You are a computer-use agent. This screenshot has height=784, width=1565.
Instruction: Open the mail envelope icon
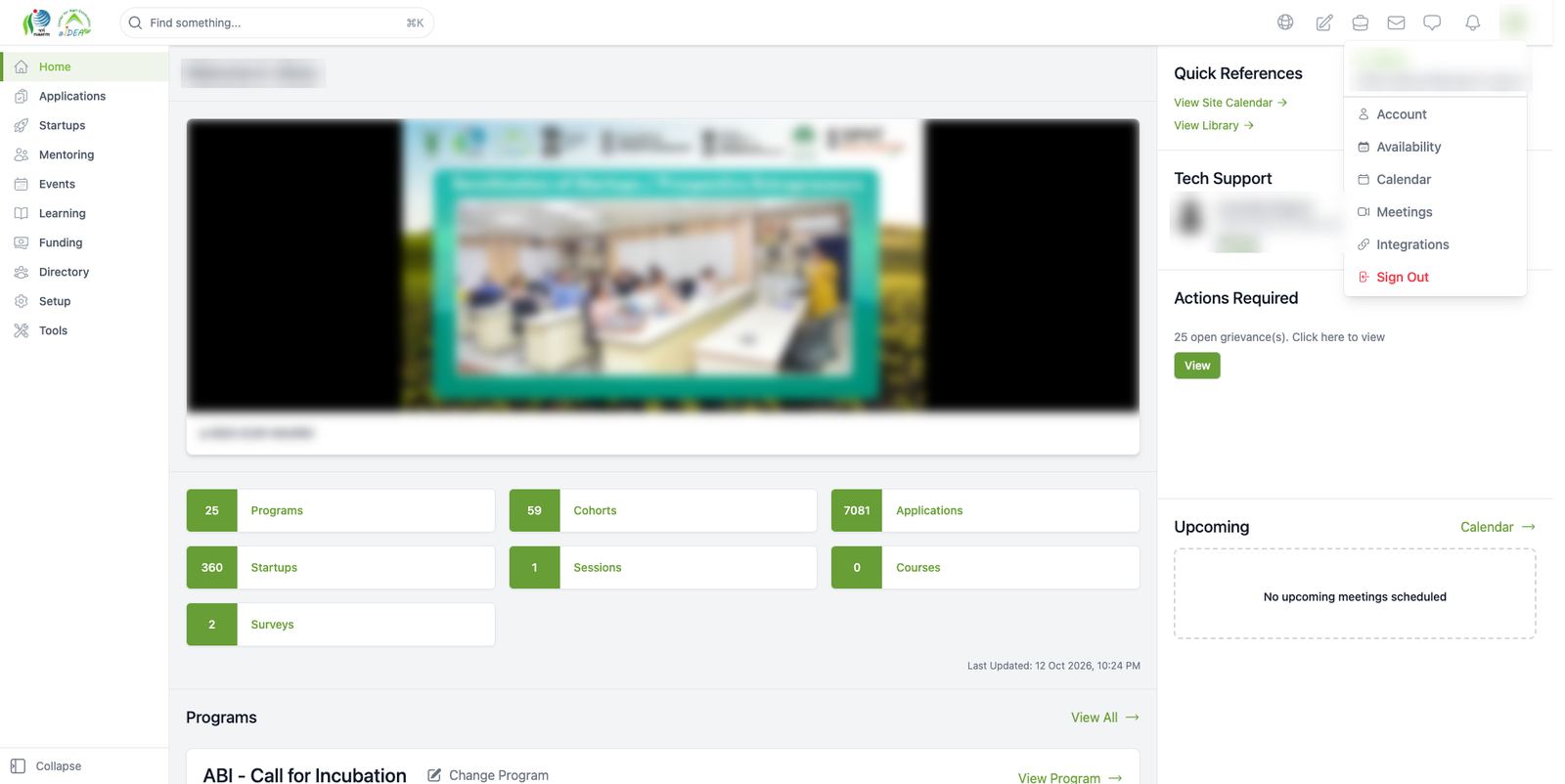[x=1396, y=22]
